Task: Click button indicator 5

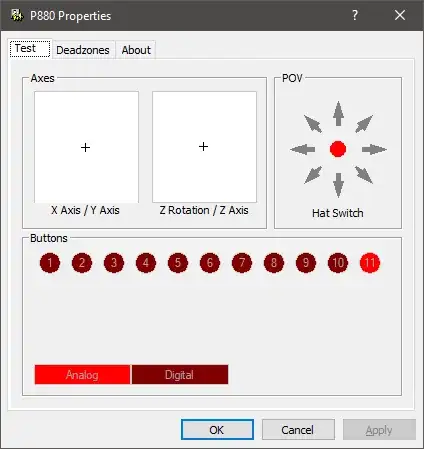Action: pos(178,263)
